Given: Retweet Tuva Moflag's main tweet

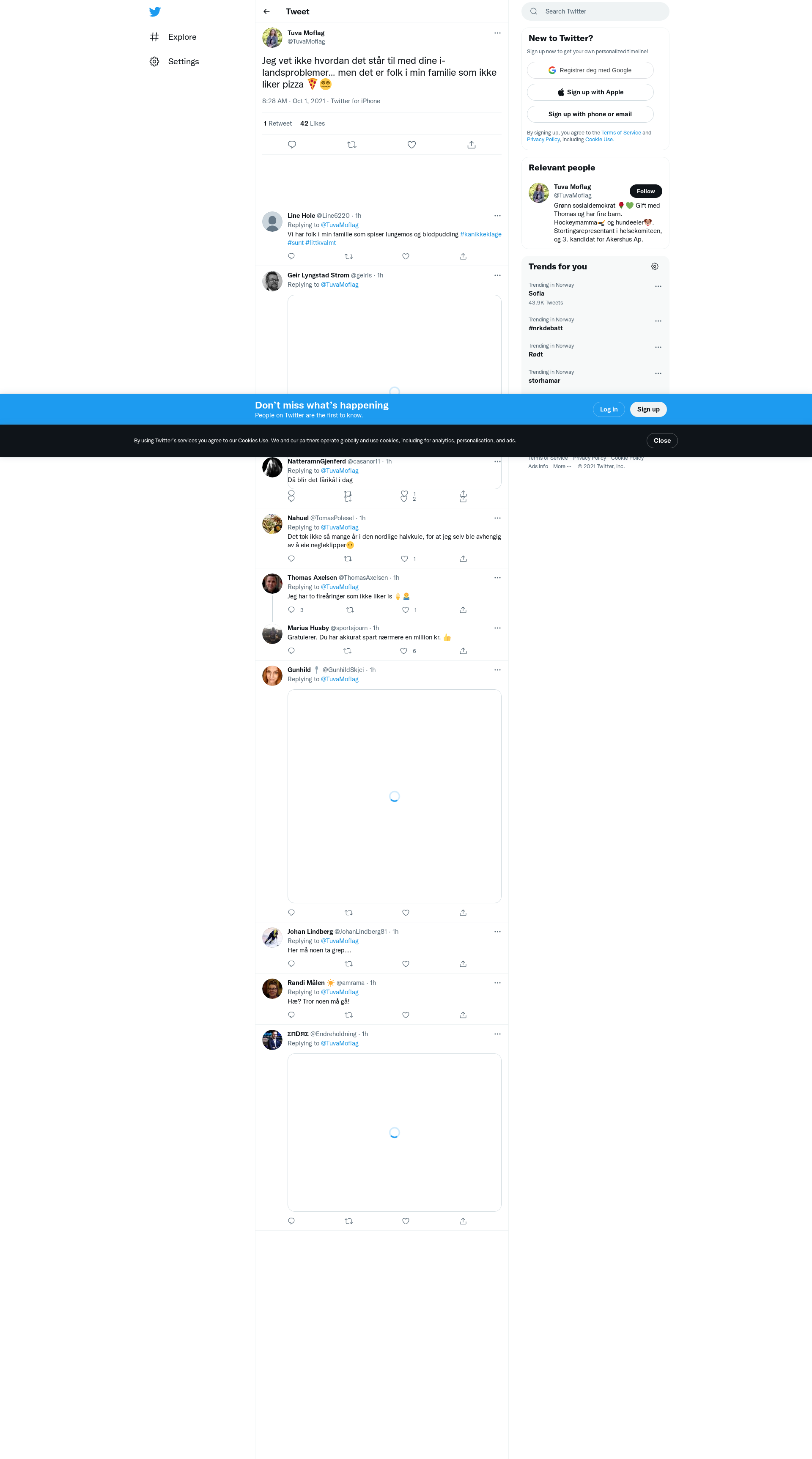Looking at the screenshot, I should point(351,145).
